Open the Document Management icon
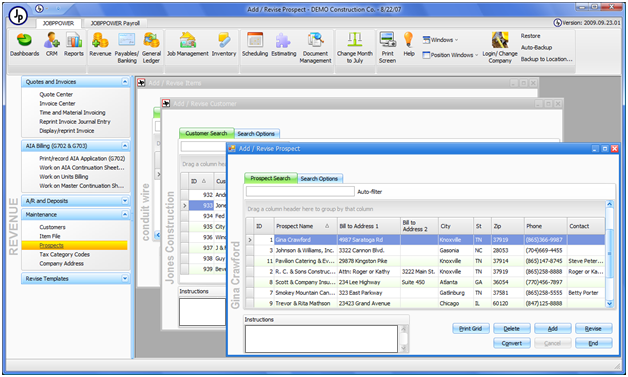Viewport: 628px width, 377px height. click(315, 48)
